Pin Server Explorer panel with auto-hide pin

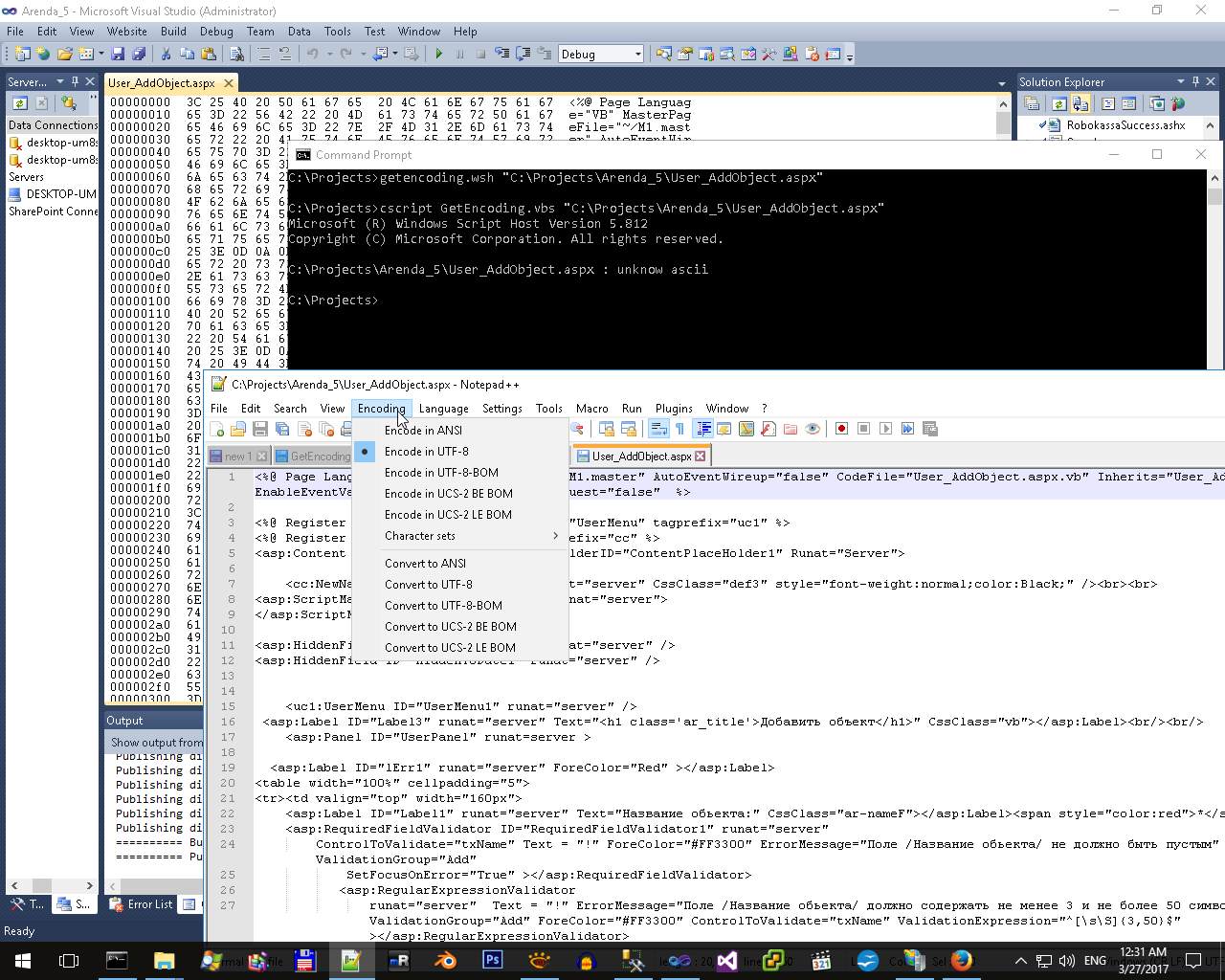75,81
